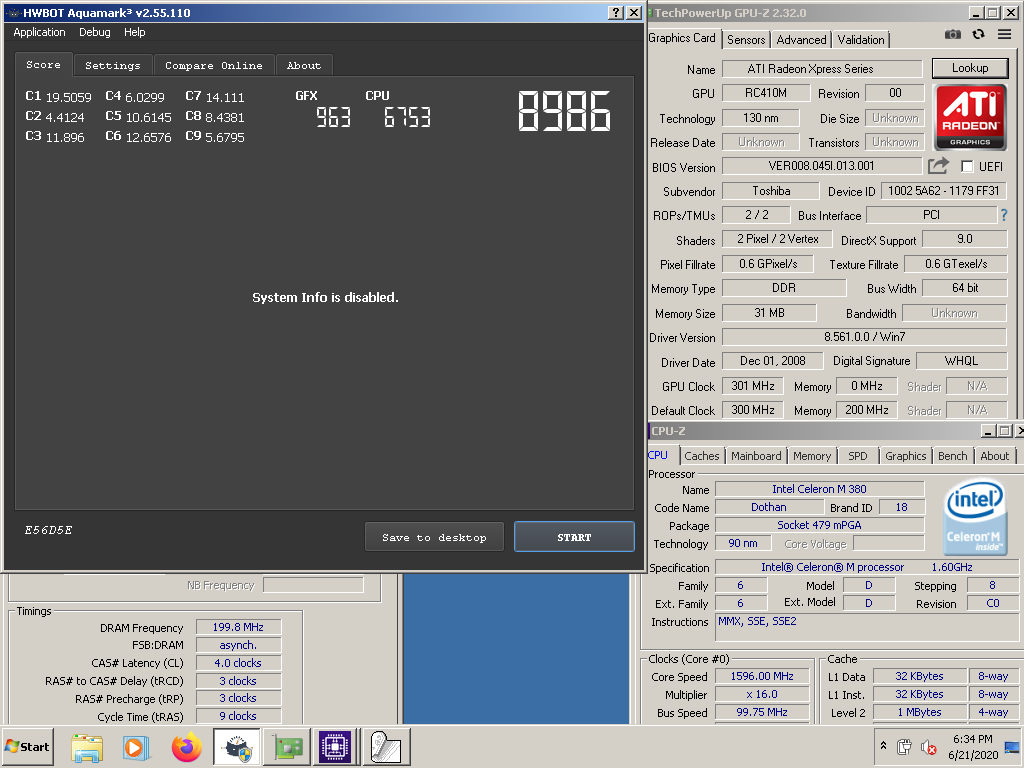The width and height of the screenshot is (1024, 768).
Task: Open the Application menu
Action: click(x=39, y=32)
